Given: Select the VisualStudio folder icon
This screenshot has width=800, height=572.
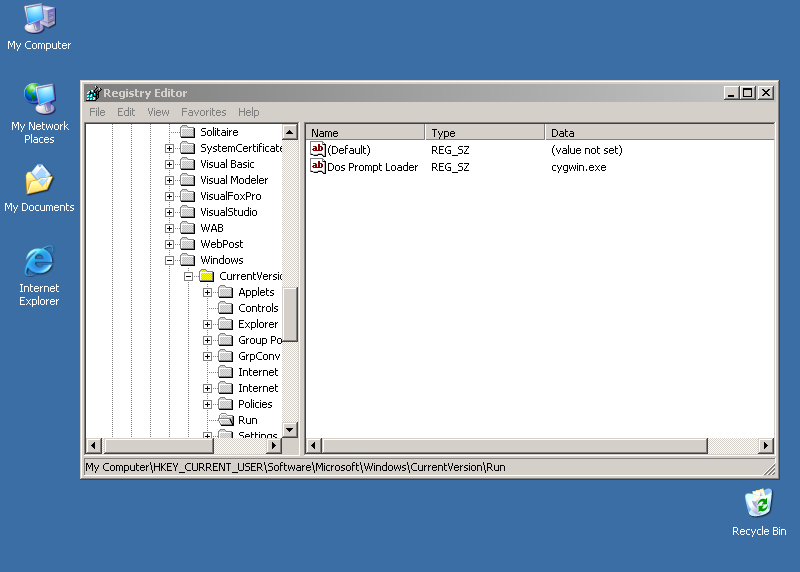Looking at the screenshot, I should [188, 212].
